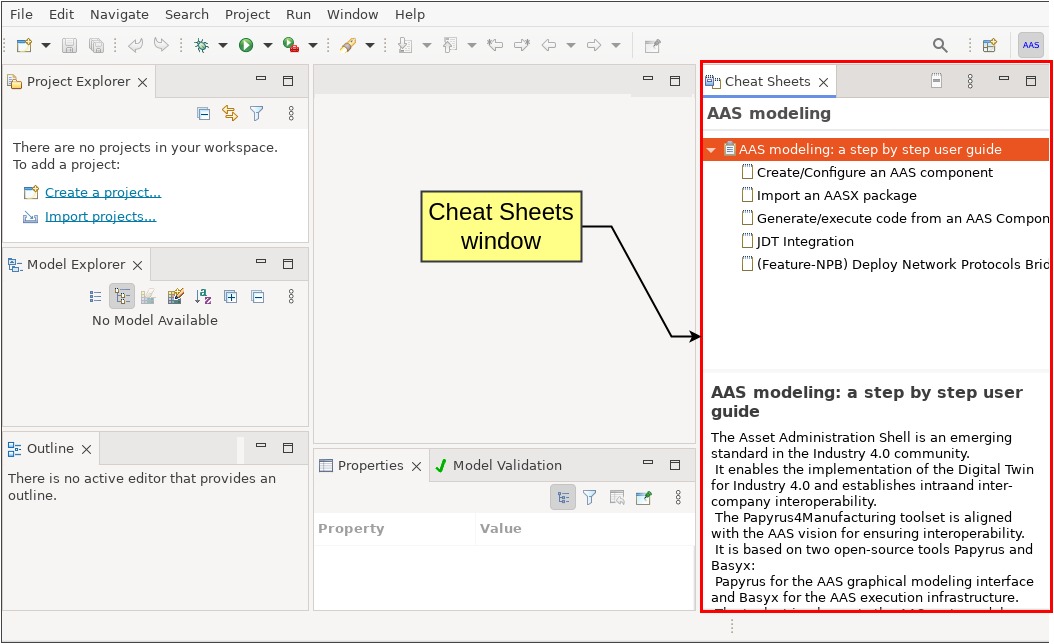Switch to the AAS perspective button
The image size is (1054, 644).
[x=1030, y=45]
